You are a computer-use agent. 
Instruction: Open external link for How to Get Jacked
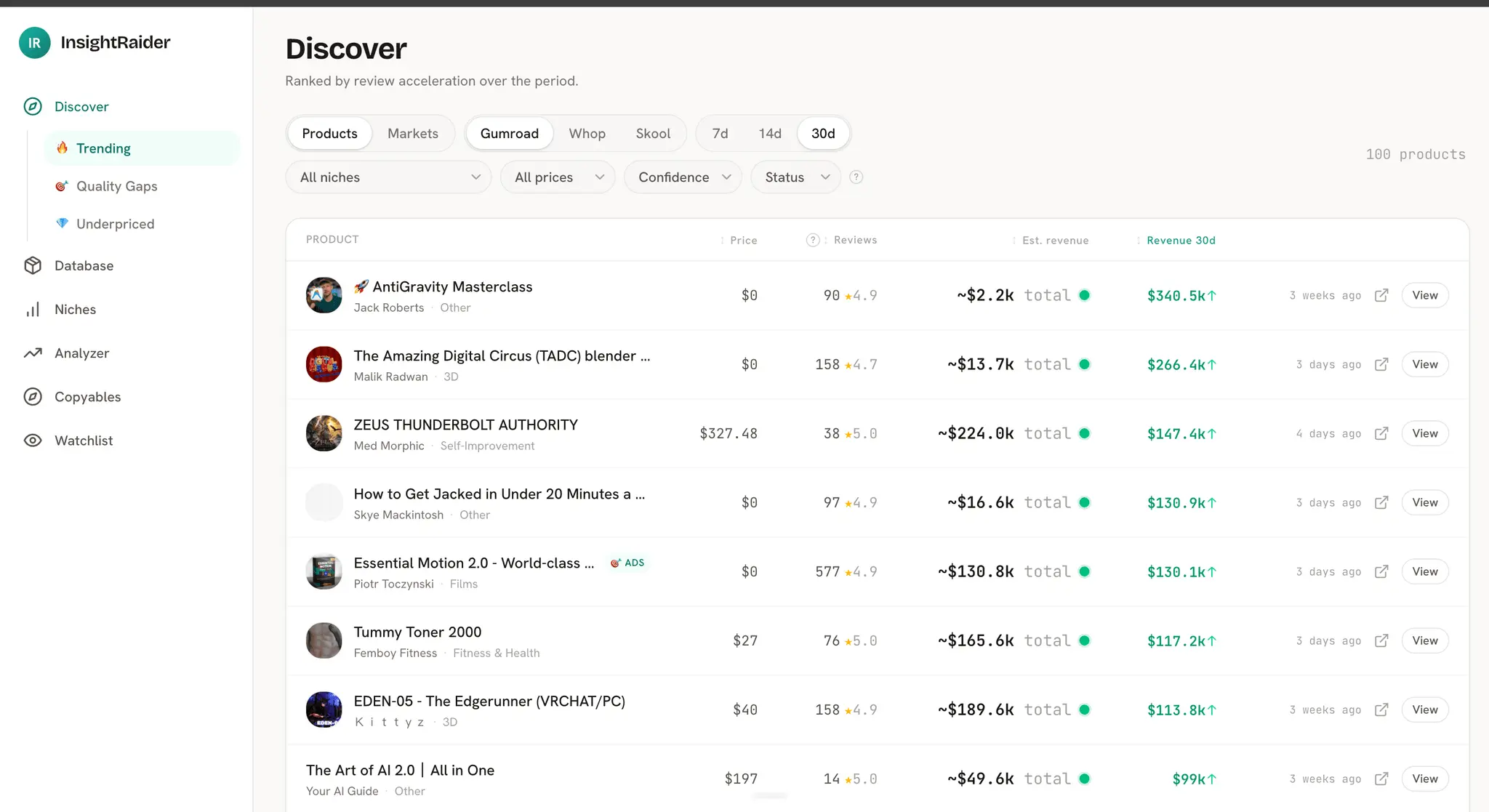coord(1381,502)
